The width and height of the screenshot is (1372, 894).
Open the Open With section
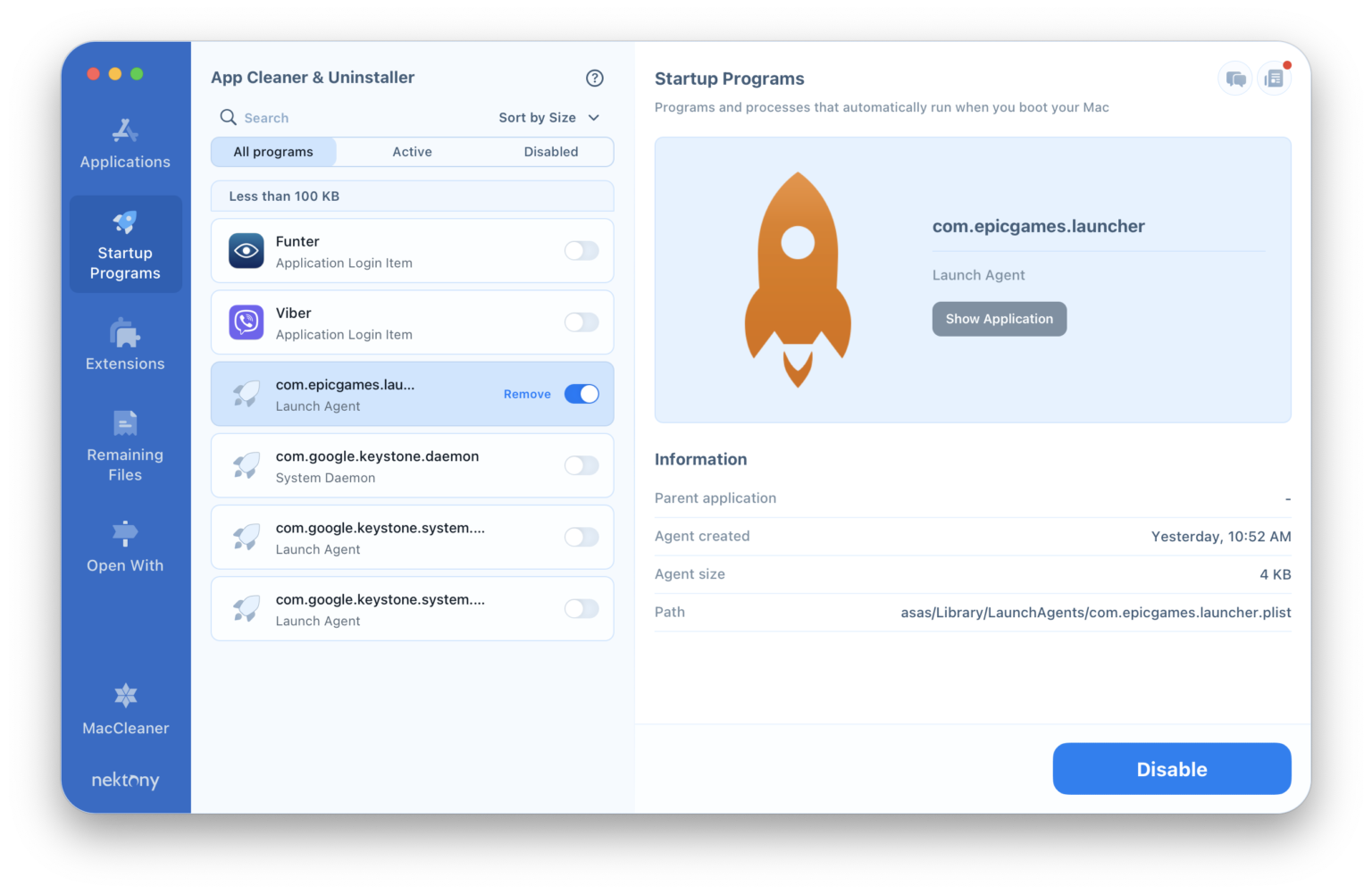(x=125, y=547)
